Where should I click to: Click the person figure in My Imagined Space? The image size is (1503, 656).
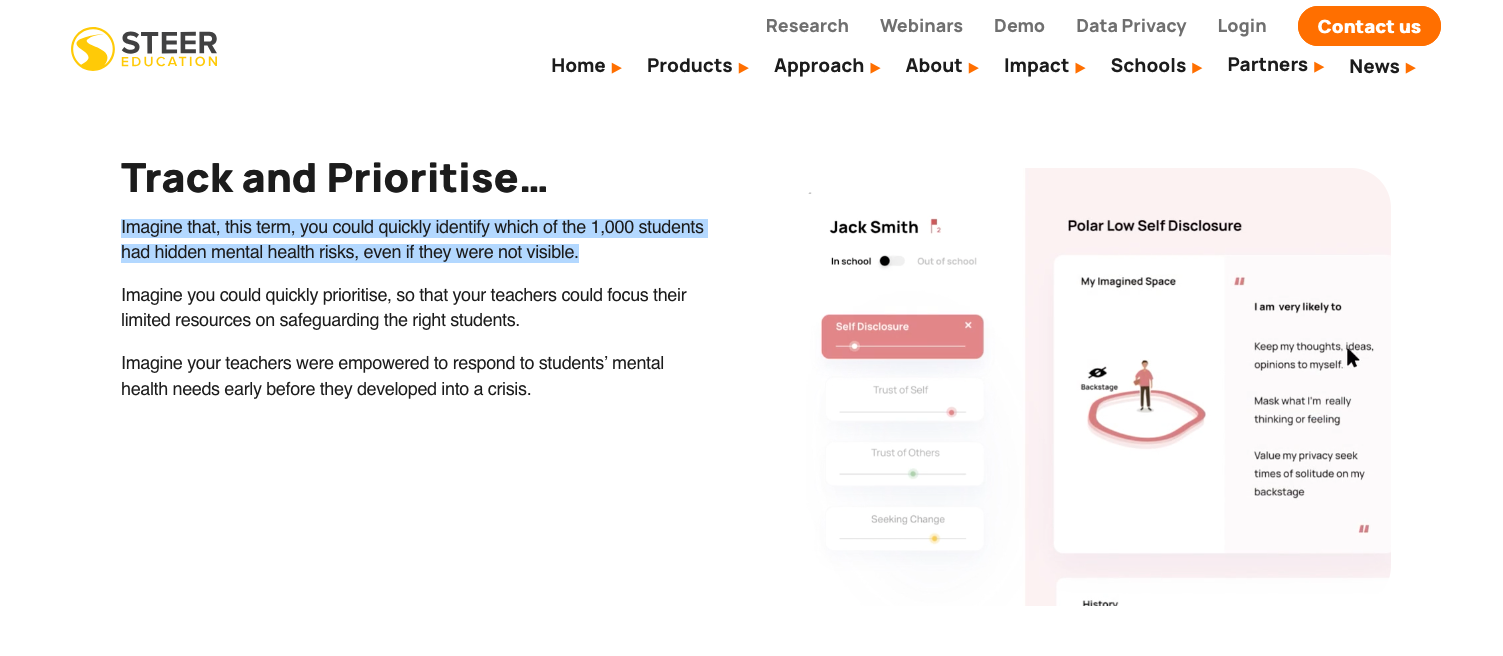pos(1145,385)
